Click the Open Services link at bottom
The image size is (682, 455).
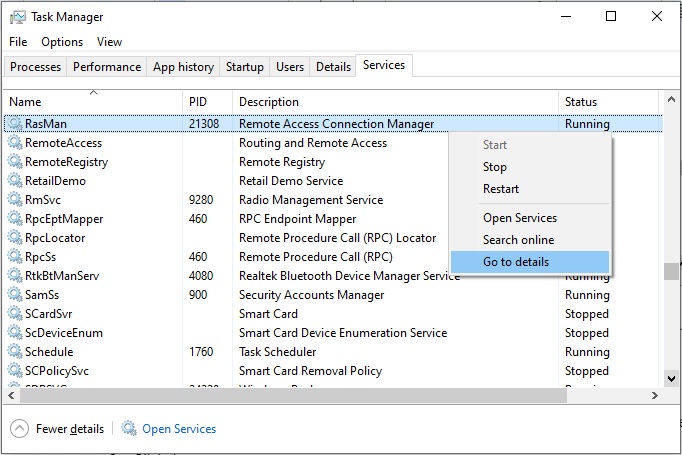click(179, 429)
